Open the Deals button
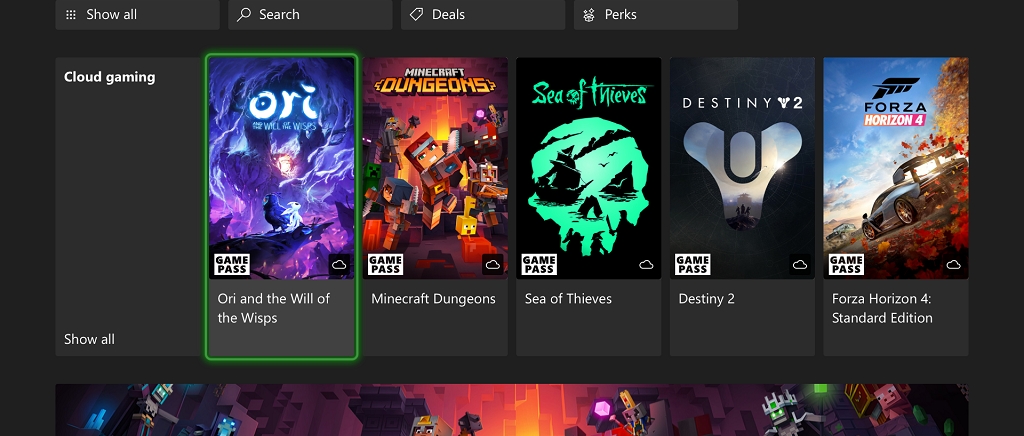Image resolution: width=1024 pixels, height=436 pixels. [483, 14]
